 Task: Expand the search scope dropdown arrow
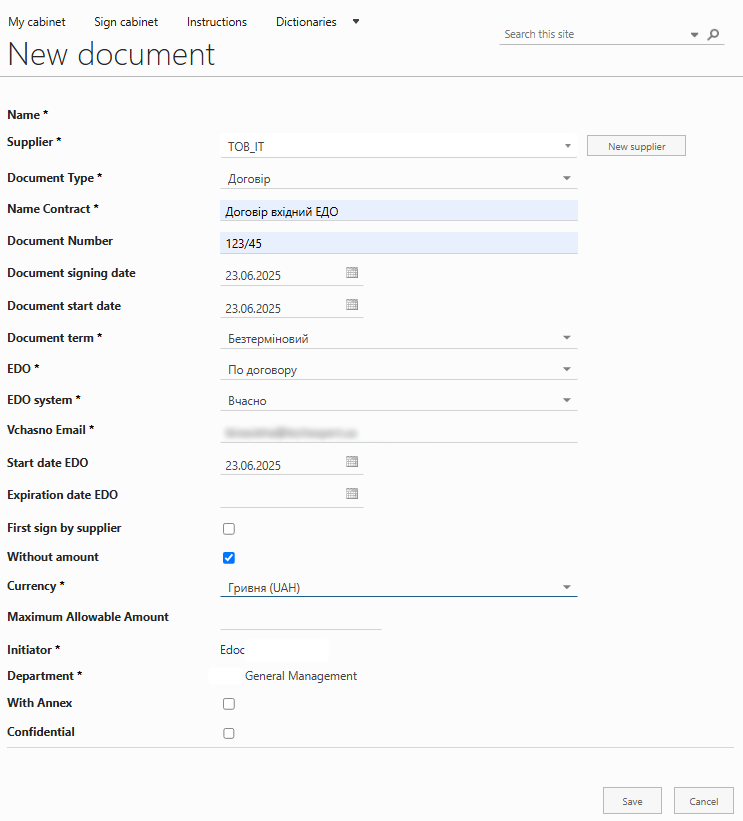694,35
